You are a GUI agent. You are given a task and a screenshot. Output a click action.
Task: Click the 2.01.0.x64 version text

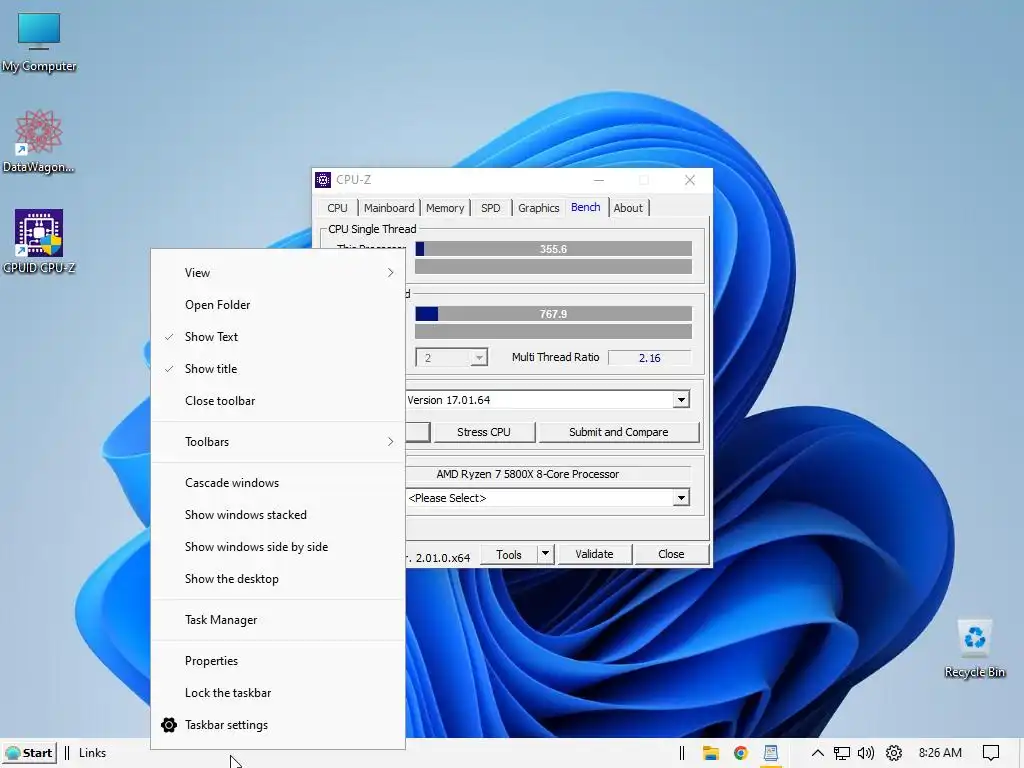pyautogui.click(x=443, y=558)
